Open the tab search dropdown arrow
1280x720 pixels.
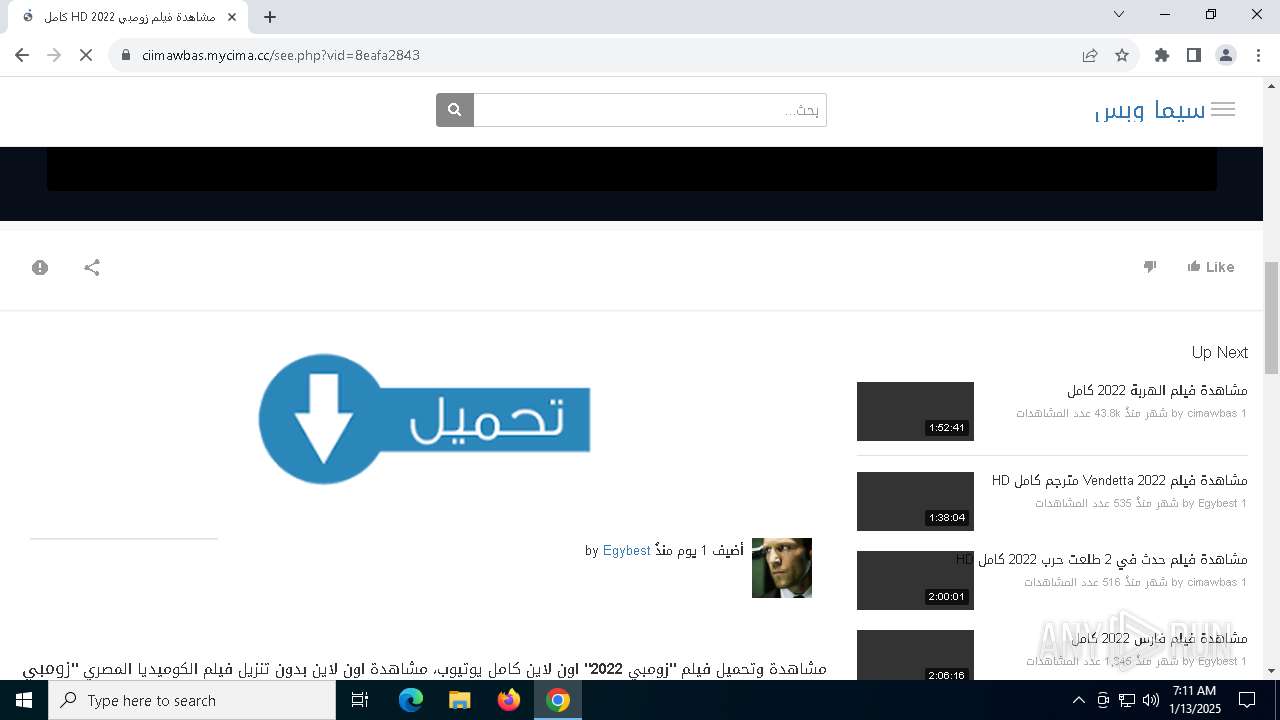(1119, 14)
